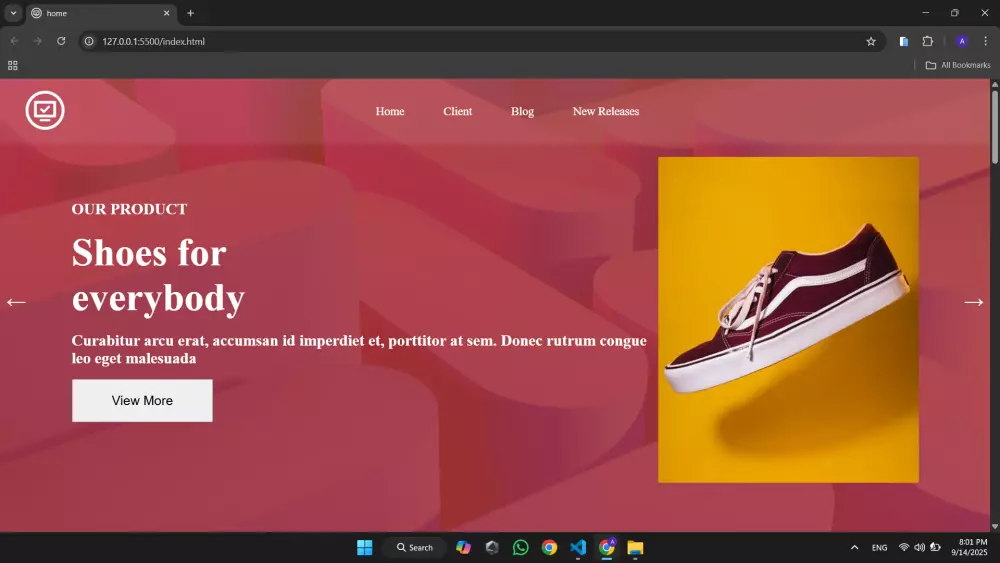Image resolution: width=1000 pixels, height=563 pixels.
Task: Click the OUR PRODUCT label text
Action: click(129, 209)
